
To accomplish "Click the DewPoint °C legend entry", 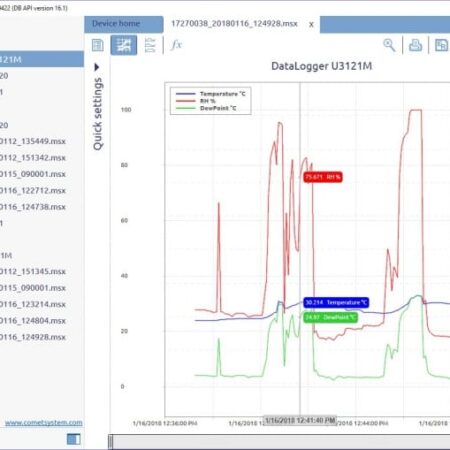I will coord(206,108).
